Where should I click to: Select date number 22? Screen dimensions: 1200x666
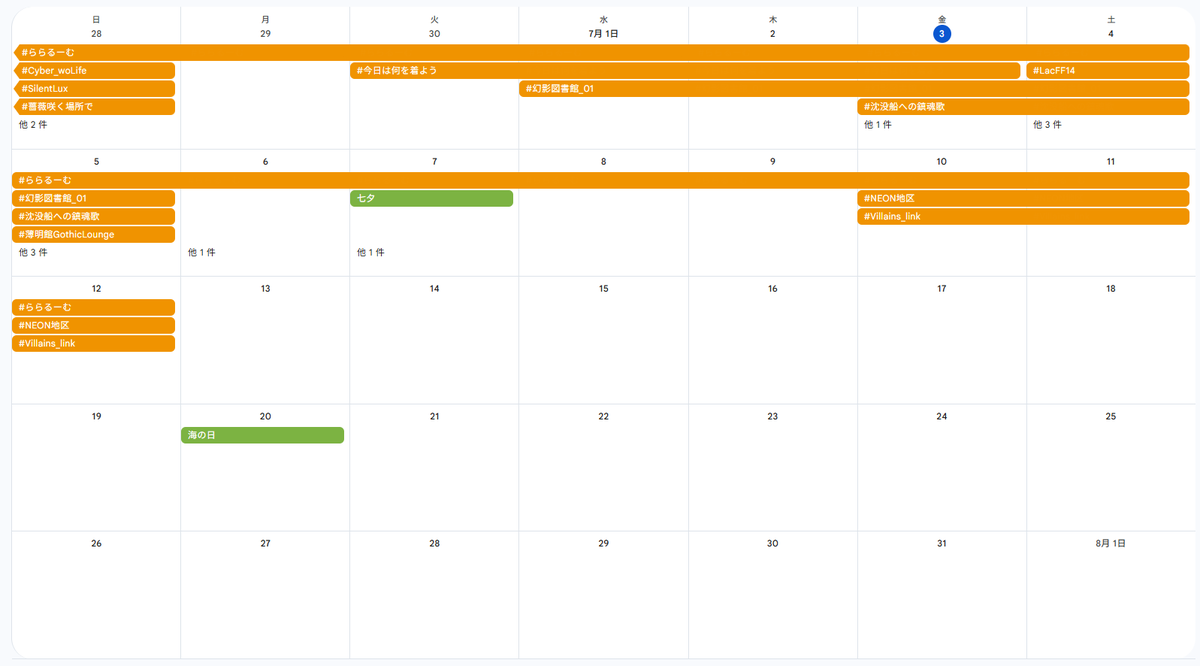604,417
